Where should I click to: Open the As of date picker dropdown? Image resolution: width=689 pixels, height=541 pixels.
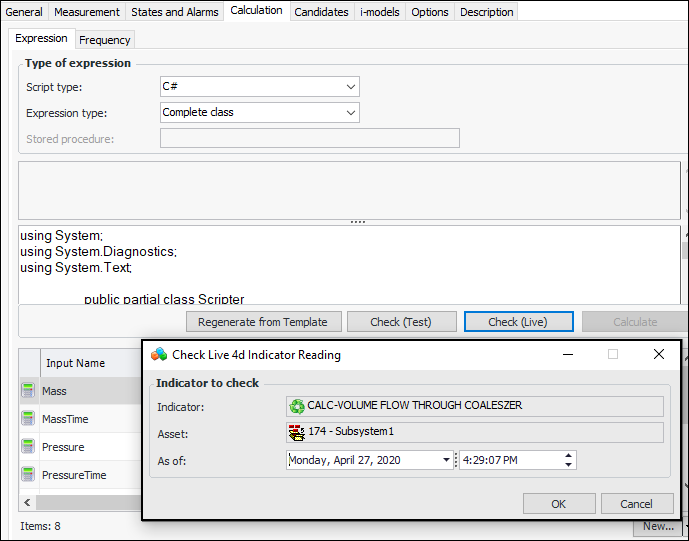coord(445,460)
